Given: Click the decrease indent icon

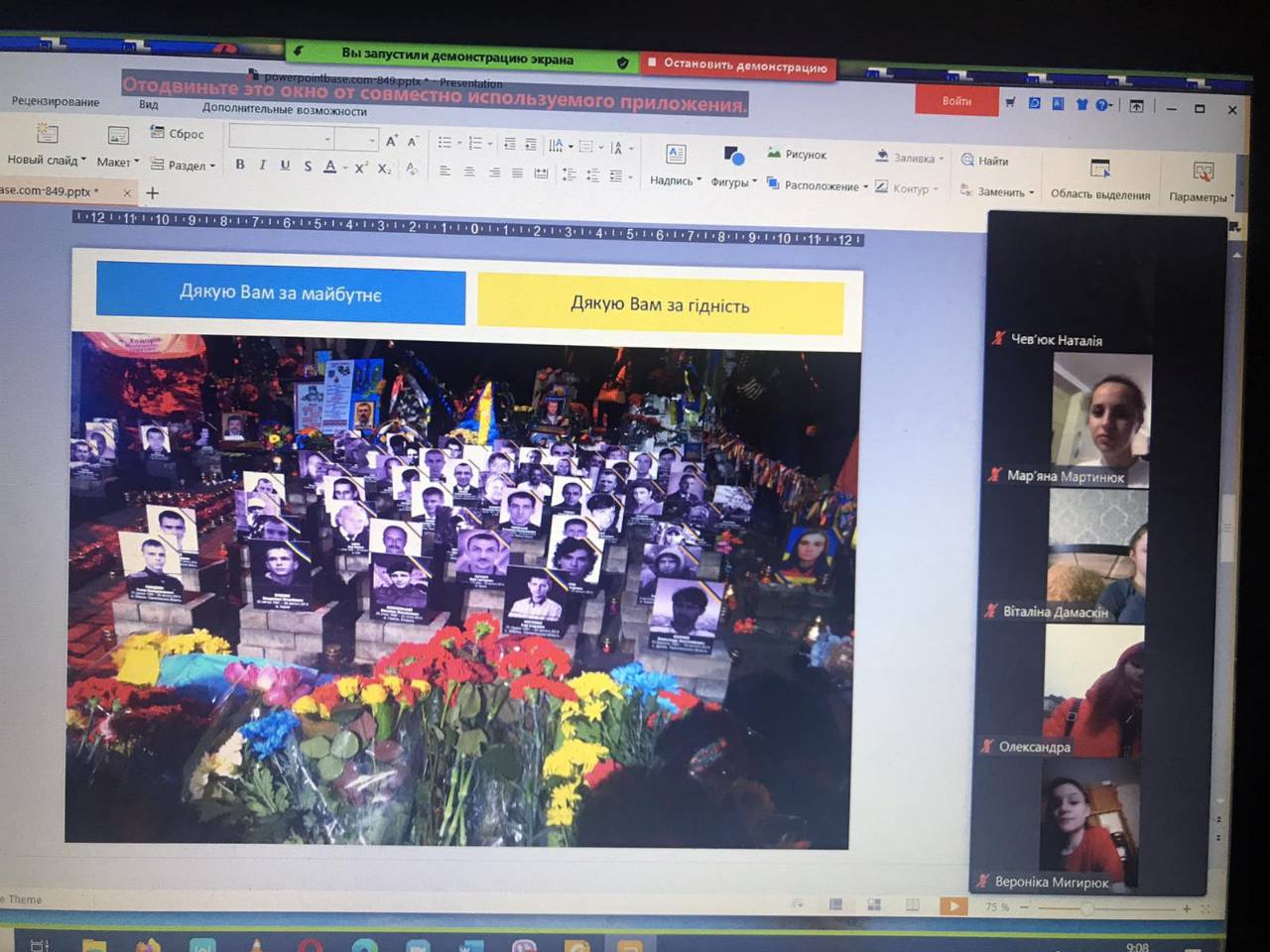Looking at the screenshot, I should click(509, 145).
